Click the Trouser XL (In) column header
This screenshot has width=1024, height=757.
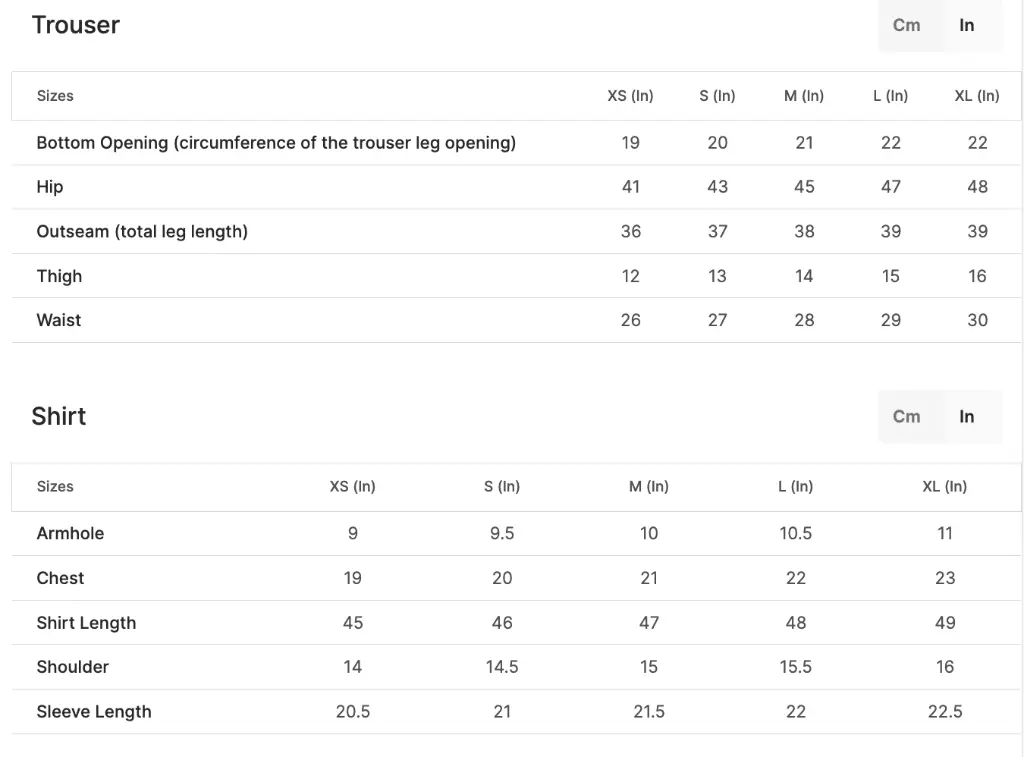[x=977, y=96]
